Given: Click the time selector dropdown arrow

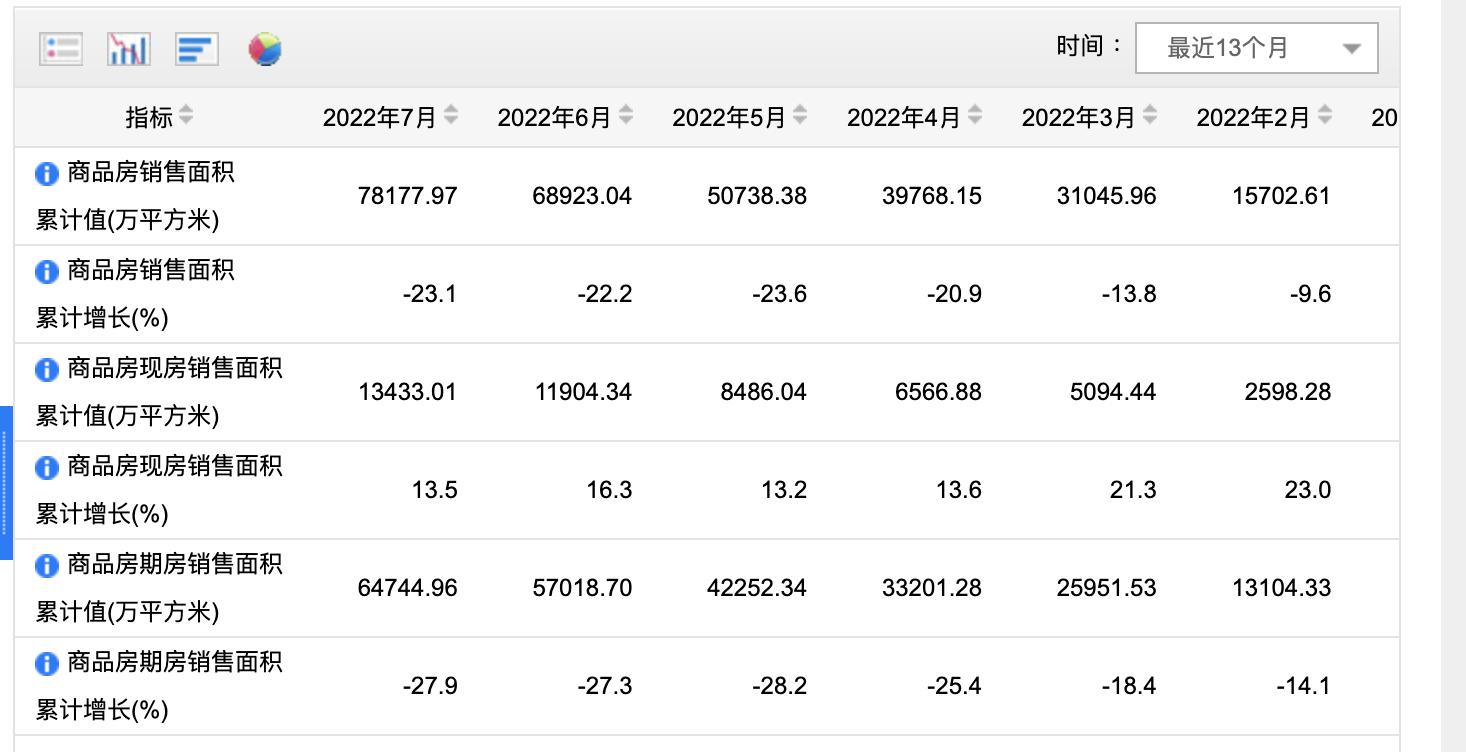Looking at the screenshot, I should pyautogui.click(x=1354, y=47).
